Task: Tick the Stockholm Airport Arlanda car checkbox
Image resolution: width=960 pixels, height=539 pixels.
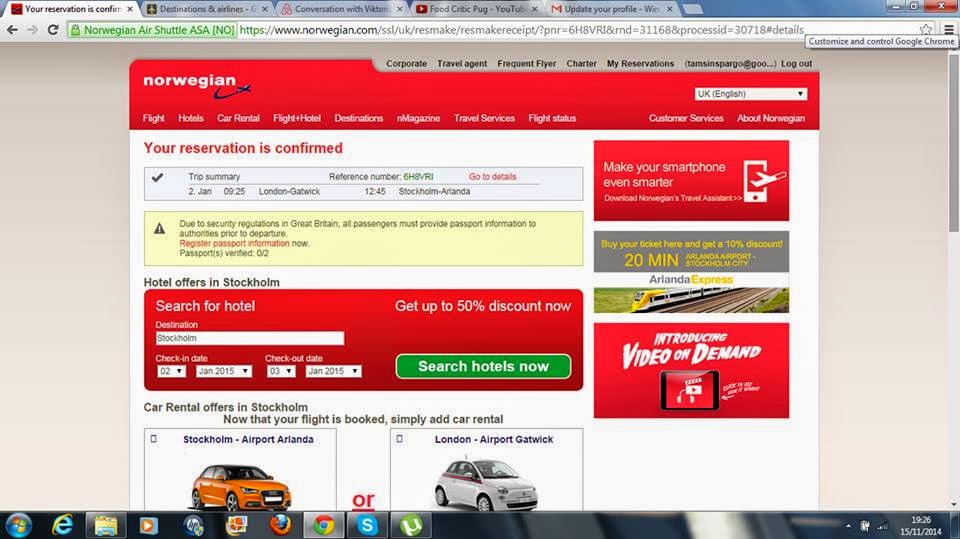Action: 154,439
